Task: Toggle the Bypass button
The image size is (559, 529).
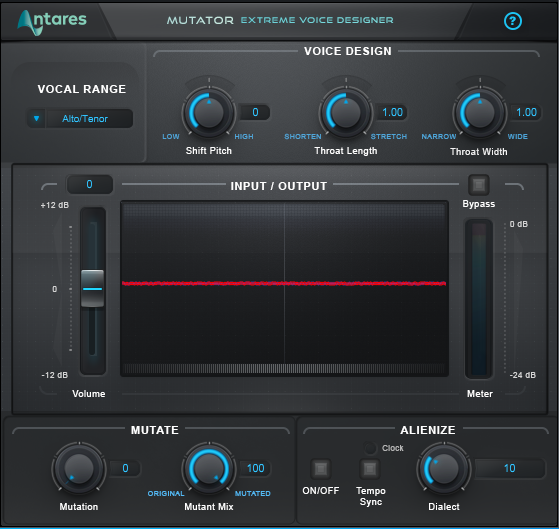Action: [478, 185]
